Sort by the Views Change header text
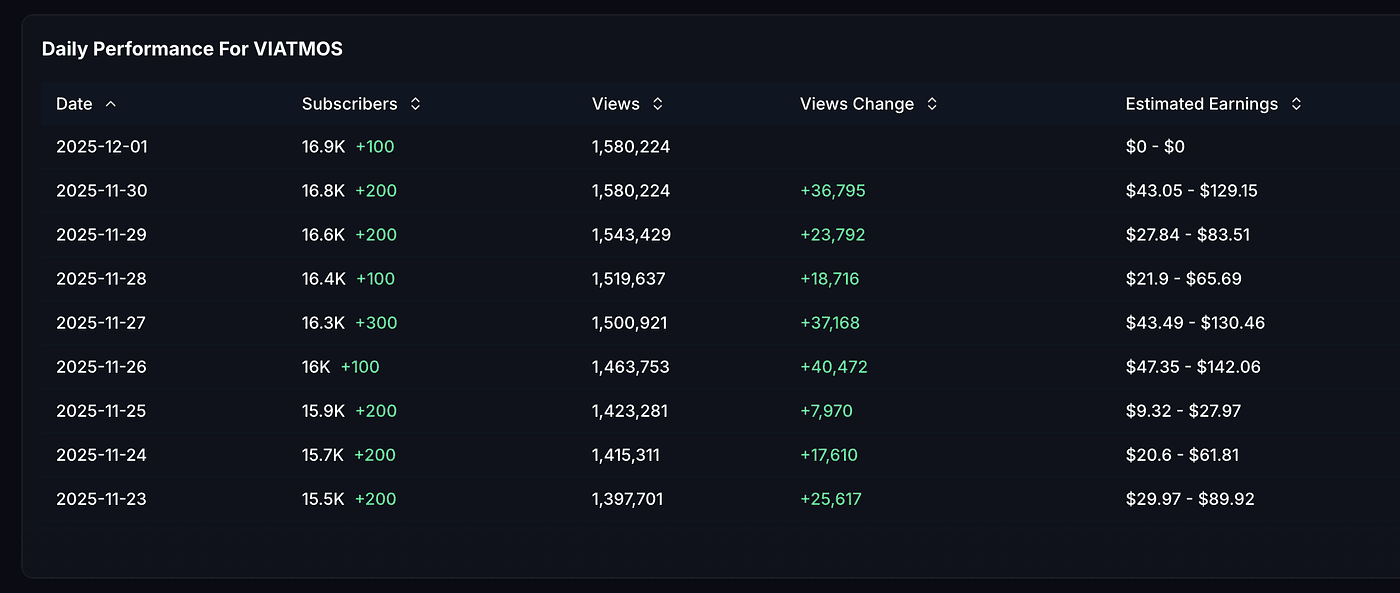Image resolution: width=1400 pixels, height=593 pixels. pyautogui.click(x=856, y=104)
